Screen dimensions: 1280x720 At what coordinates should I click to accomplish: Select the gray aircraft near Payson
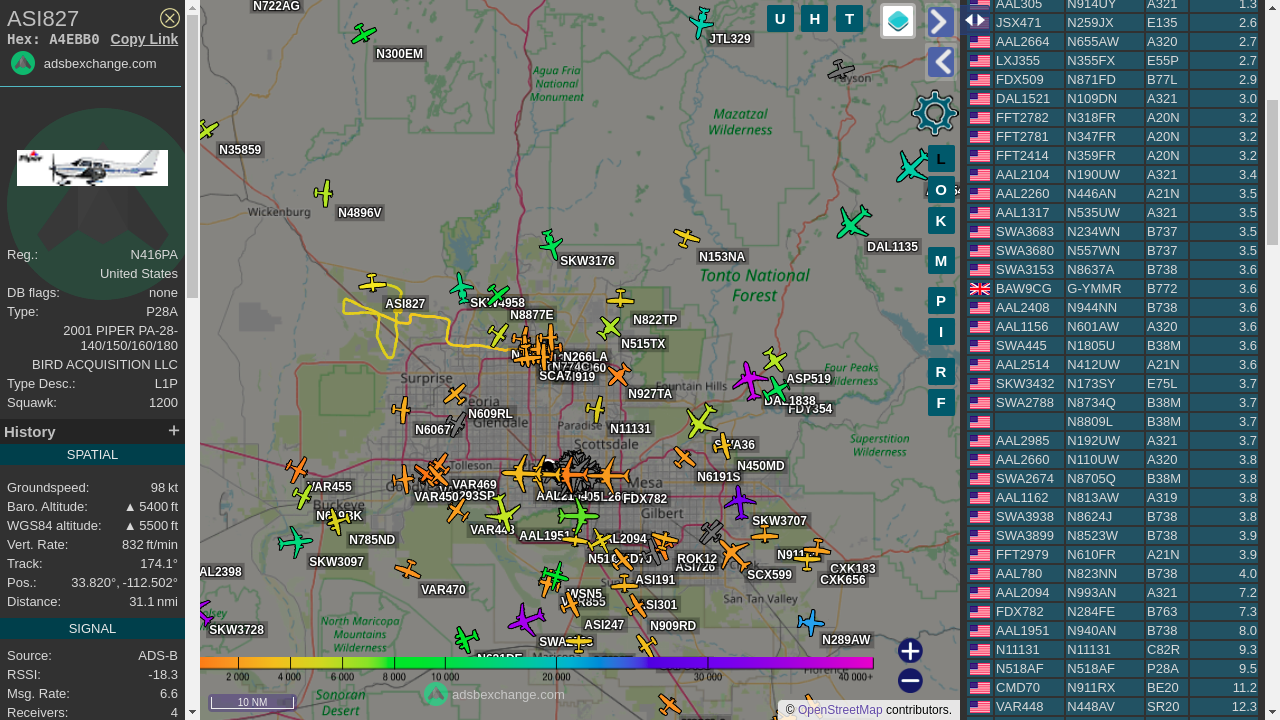(x=841, y=70)
